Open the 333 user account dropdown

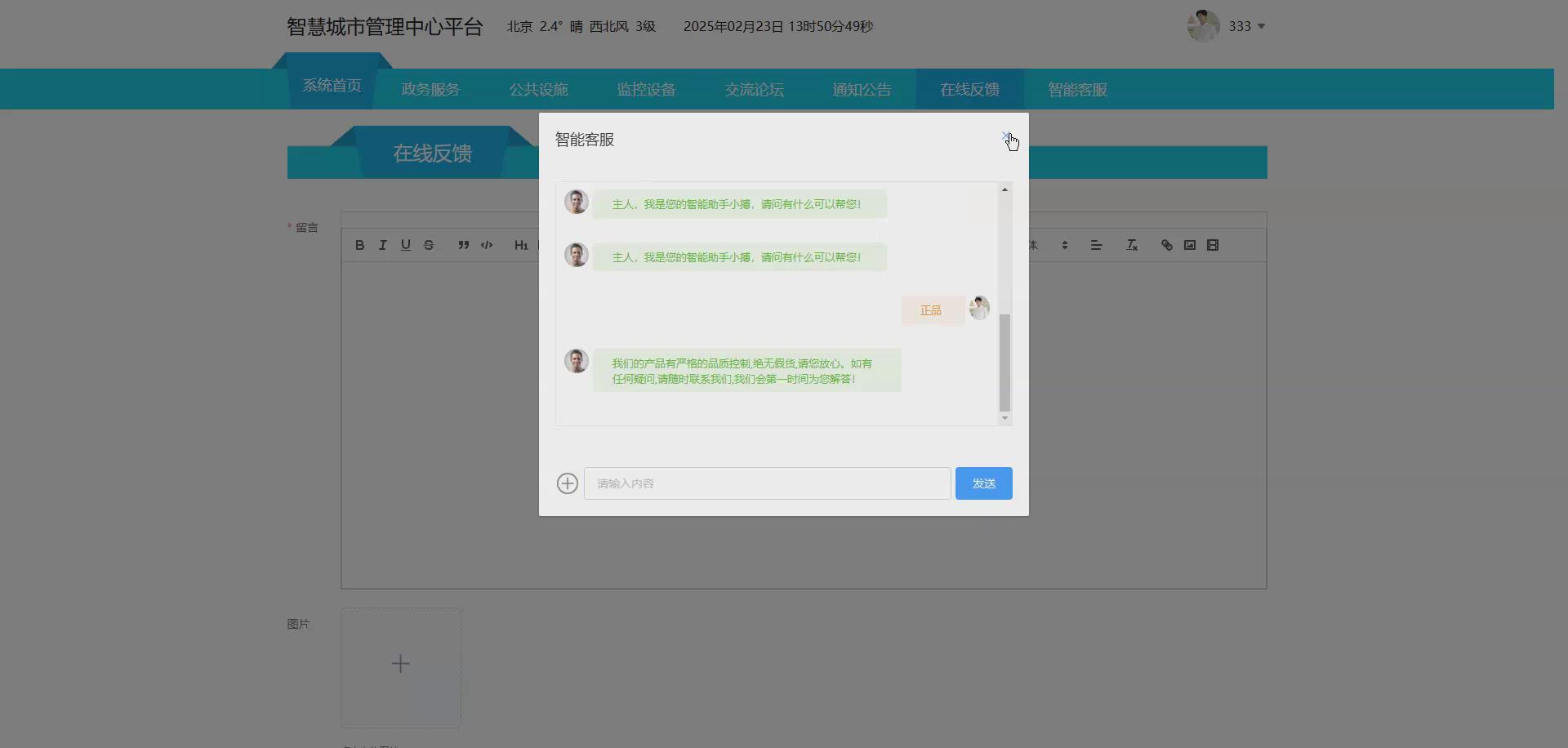pos(1242,26)
